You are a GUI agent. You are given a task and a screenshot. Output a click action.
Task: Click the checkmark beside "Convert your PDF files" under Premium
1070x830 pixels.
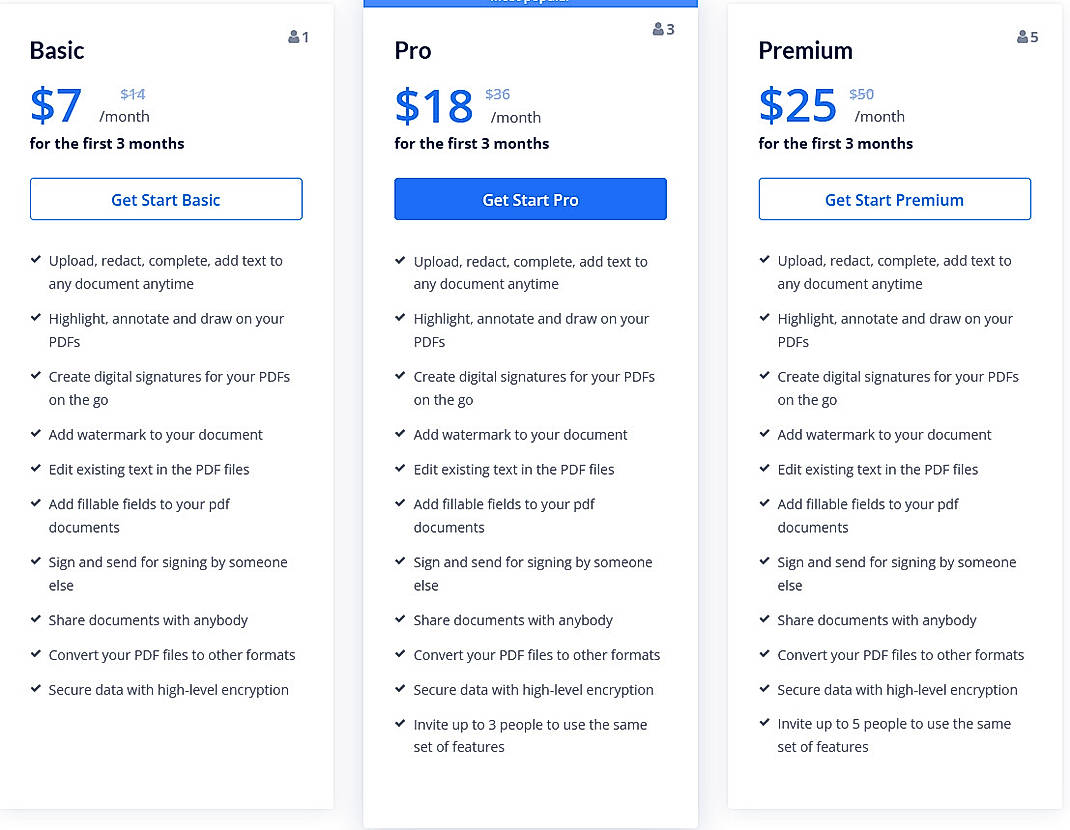(x=764, y=655)
